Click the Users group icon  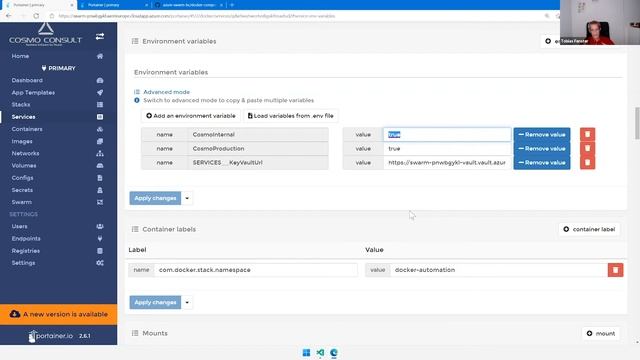[x=100, y=226]
